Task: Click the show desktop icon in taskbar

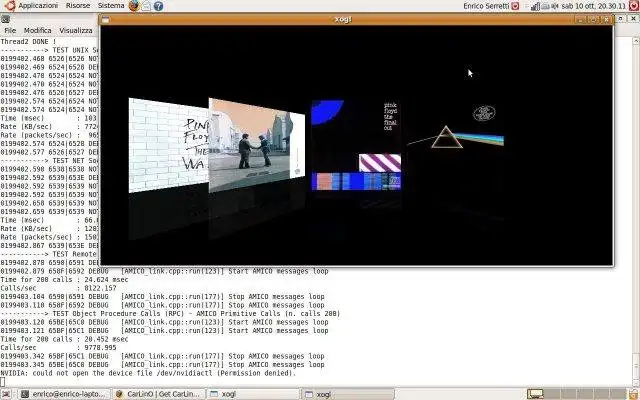Action: 6,394
